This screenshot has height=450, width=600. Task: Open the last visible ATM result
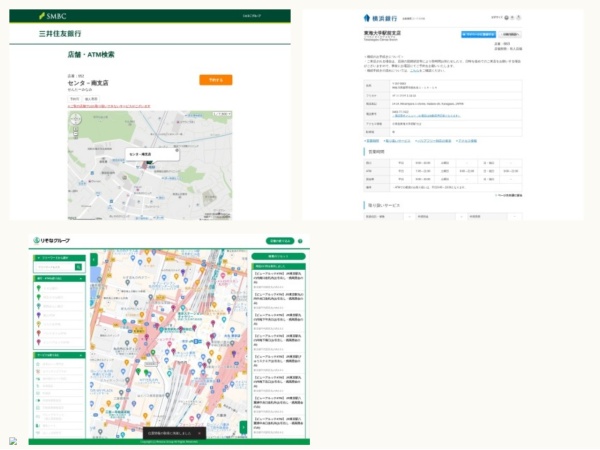(278, 425)
